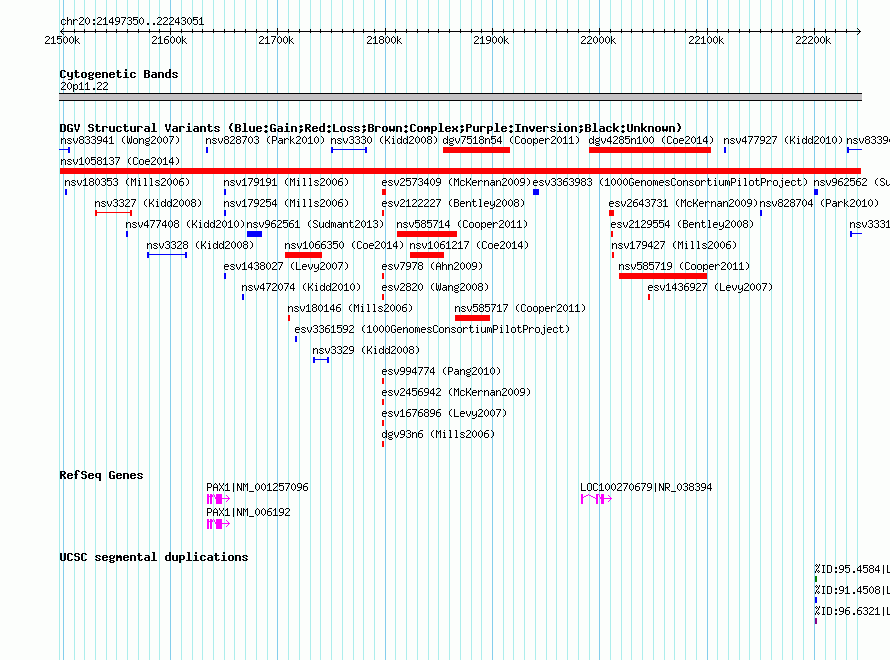890x660 pixels.
Task: Click the esv1676896 (Levy2007) label
Action: point(444,413)
